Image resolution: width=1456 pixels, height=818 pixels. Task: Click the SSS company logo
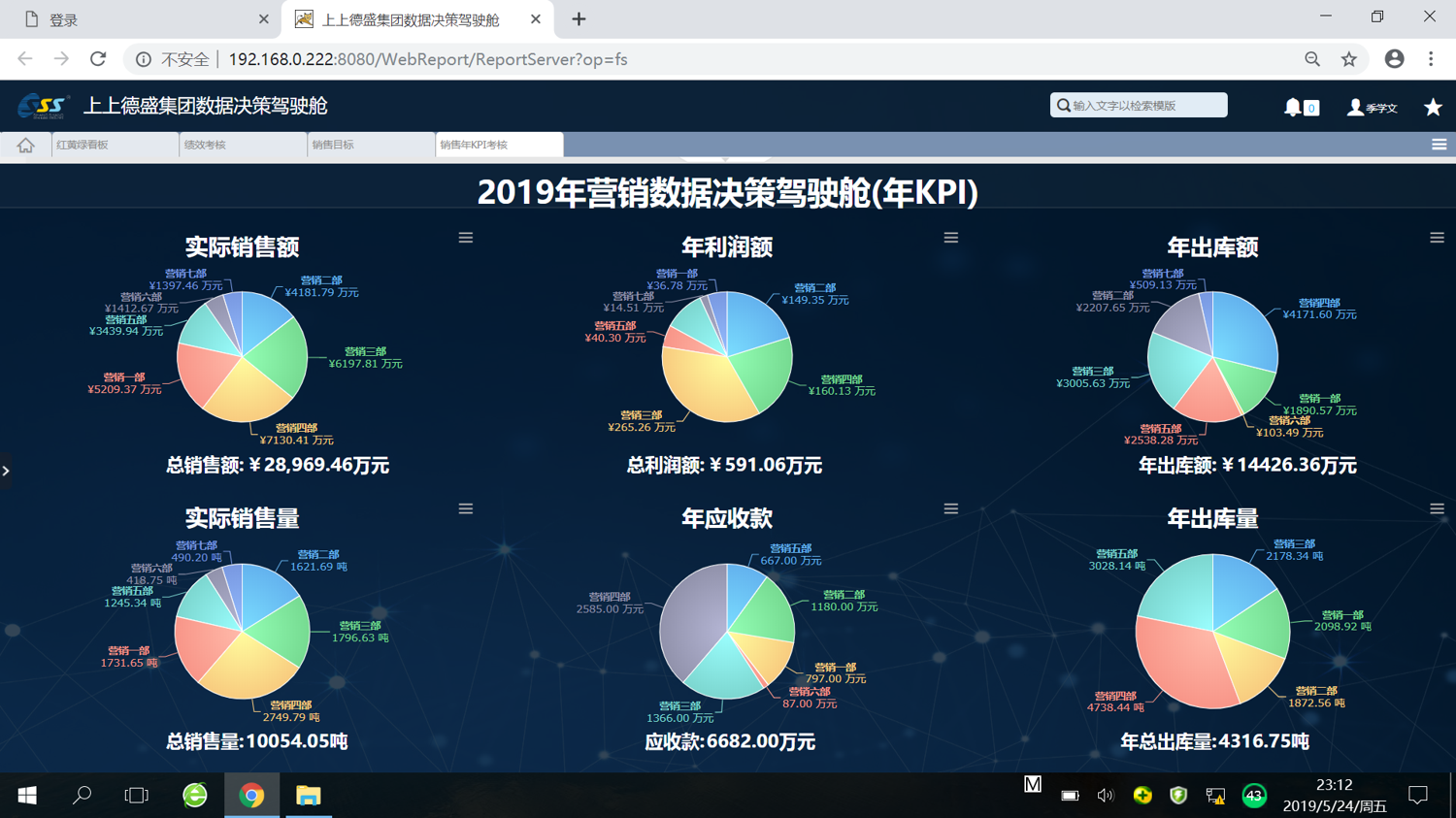44,106
